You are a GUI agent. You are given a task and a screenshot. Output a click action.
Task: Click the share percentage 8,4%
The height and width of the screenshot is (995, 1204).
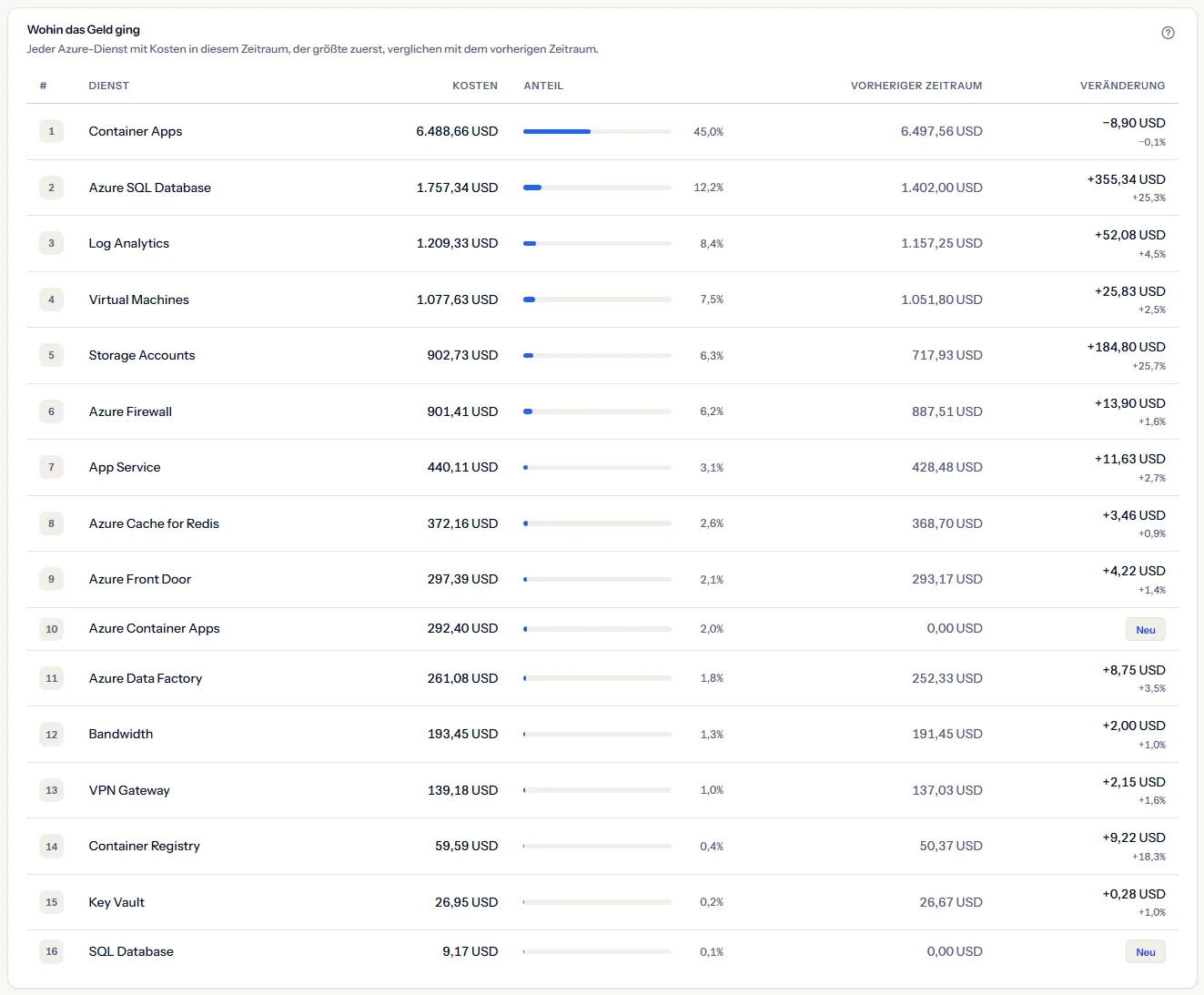click(x=712, y=244)
